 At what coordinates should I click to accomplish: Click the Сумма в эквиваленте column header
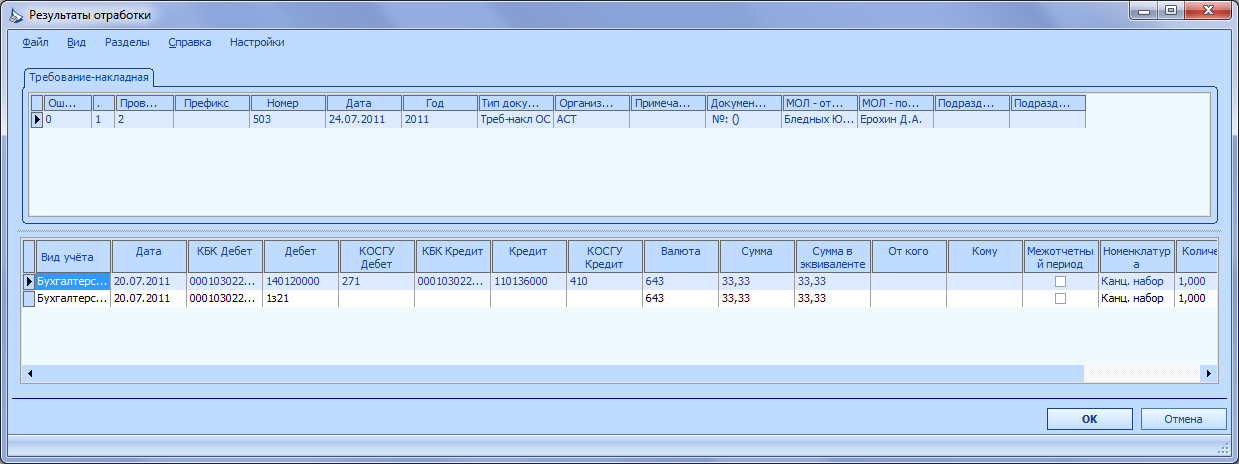(x=833, y=257)
